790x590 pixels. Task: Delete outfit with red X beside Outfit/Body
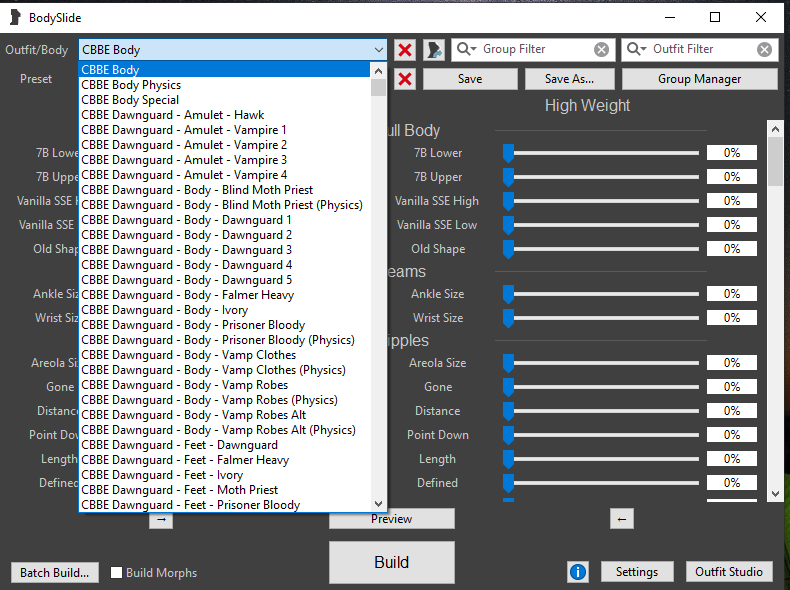click(405, 50)
